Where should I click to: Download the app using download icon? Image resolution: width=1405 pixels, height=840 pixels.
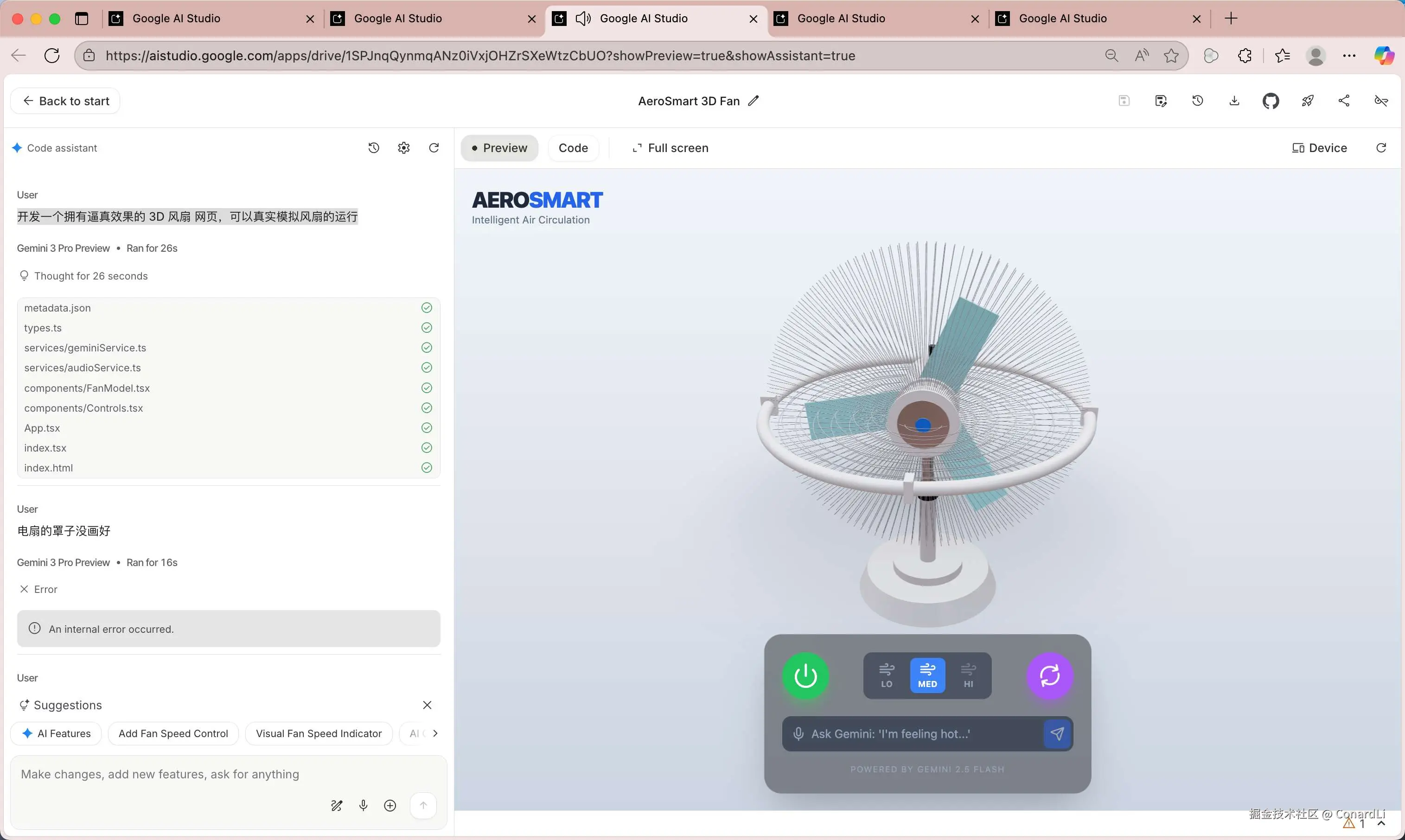tap(1234, 102)
